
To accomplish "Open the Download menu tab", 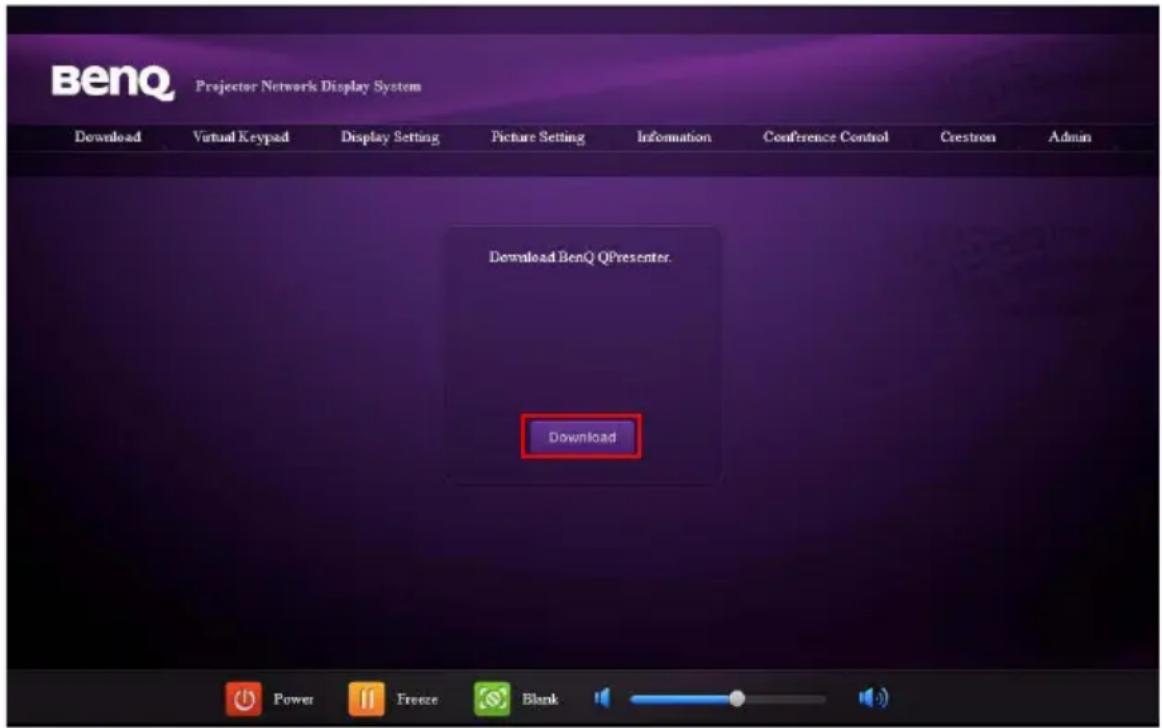I will pos(107,137).
